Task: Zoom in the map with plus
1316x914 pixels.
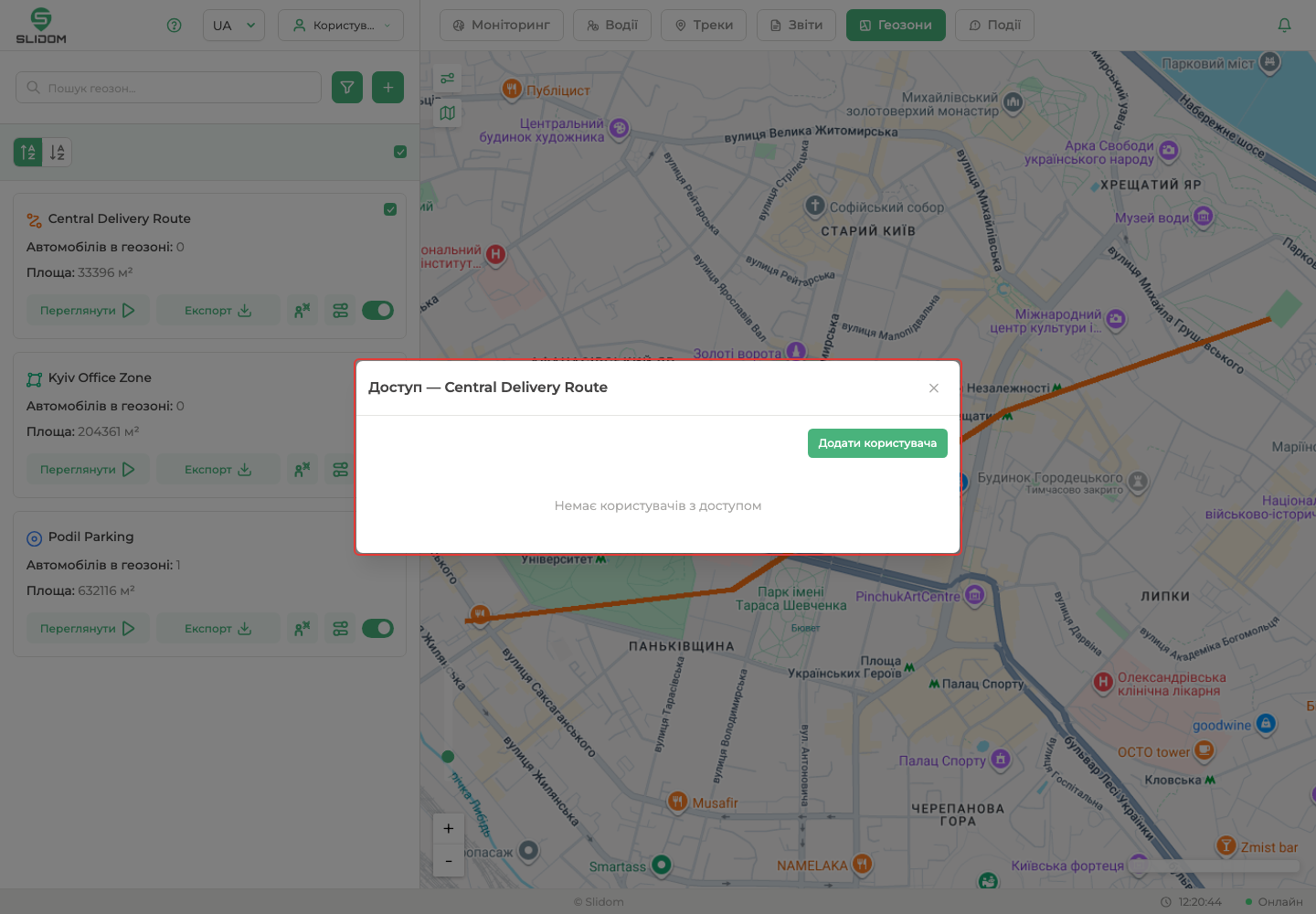Action: pyautogui.click(x=449, y=828)
